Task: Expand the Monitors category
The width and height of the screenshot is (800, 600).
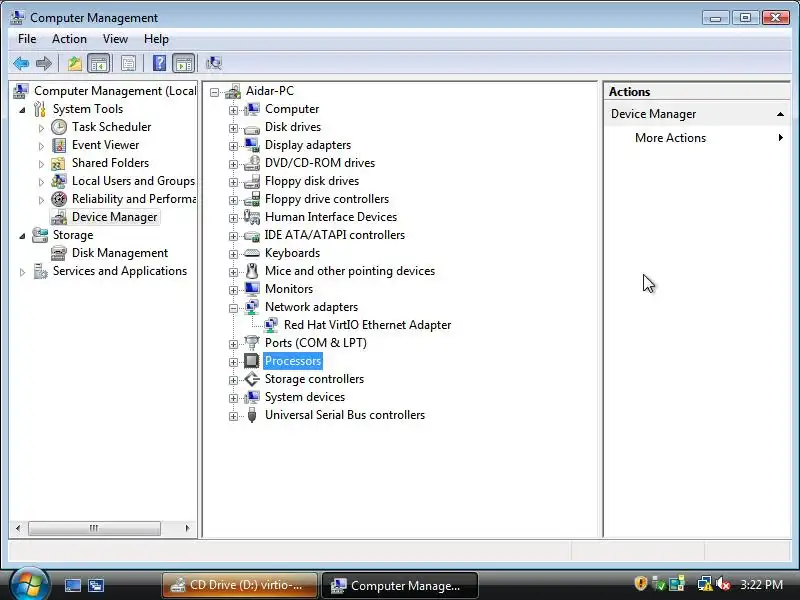Action: click(x=233, y=290)
